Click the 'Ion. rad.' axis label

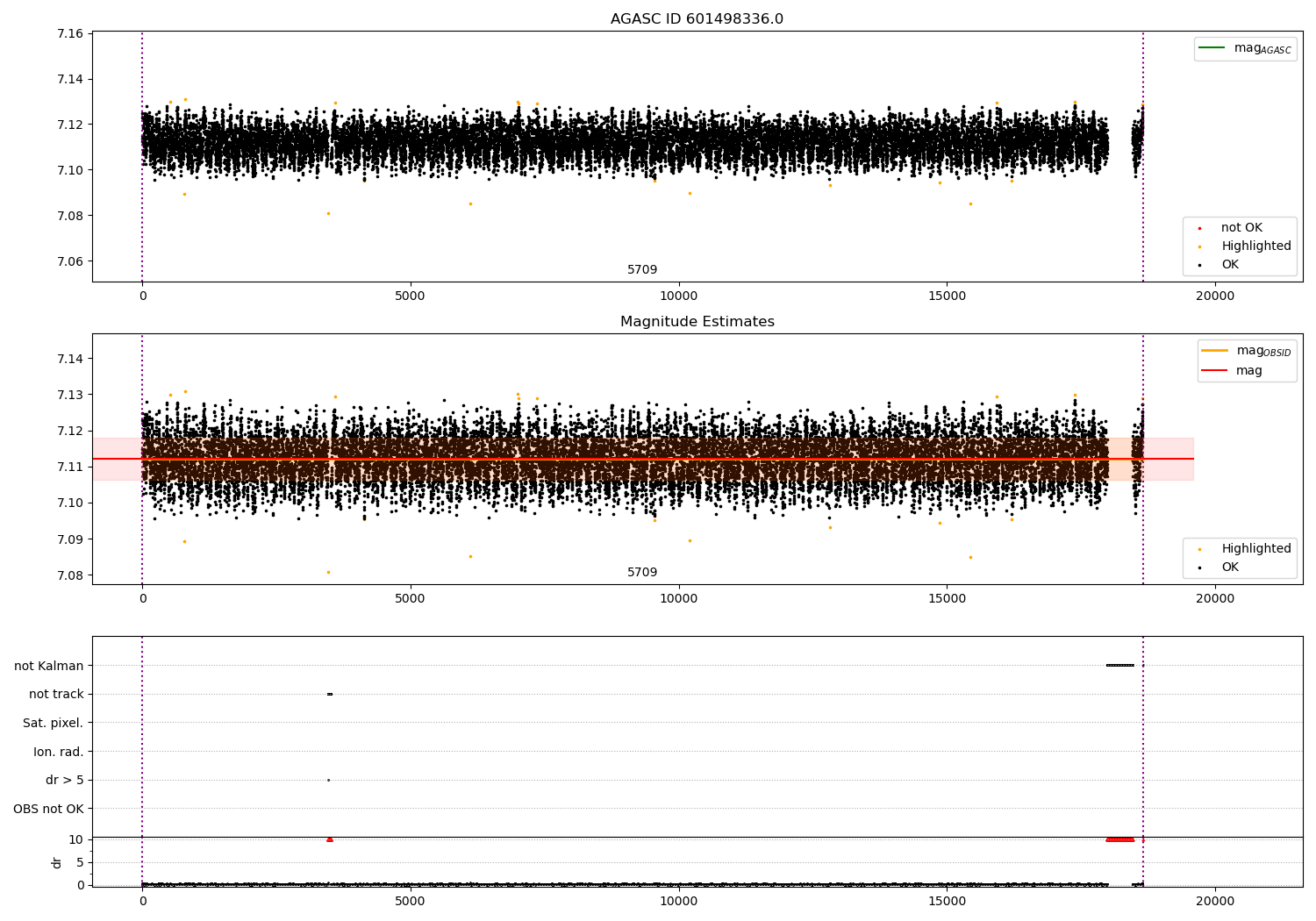coord(59,752)
